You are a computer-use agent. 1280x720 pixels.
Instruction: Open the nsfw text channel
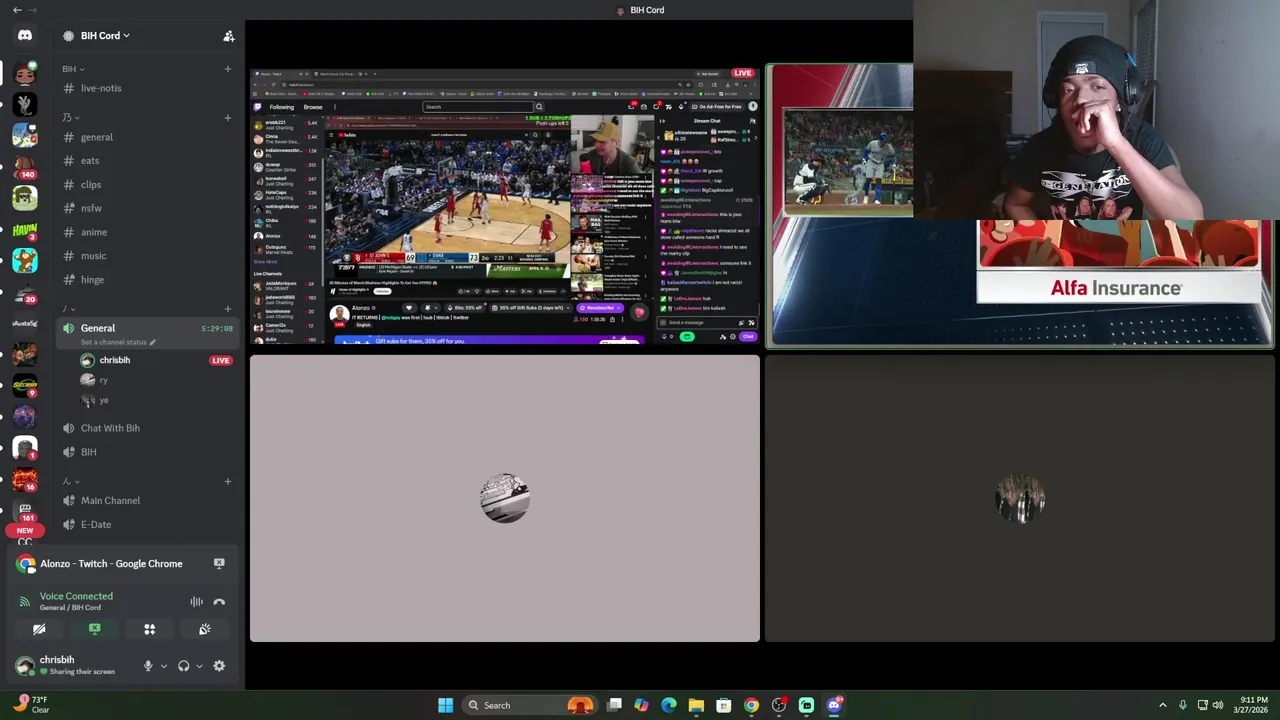click(x=145, y=208)
